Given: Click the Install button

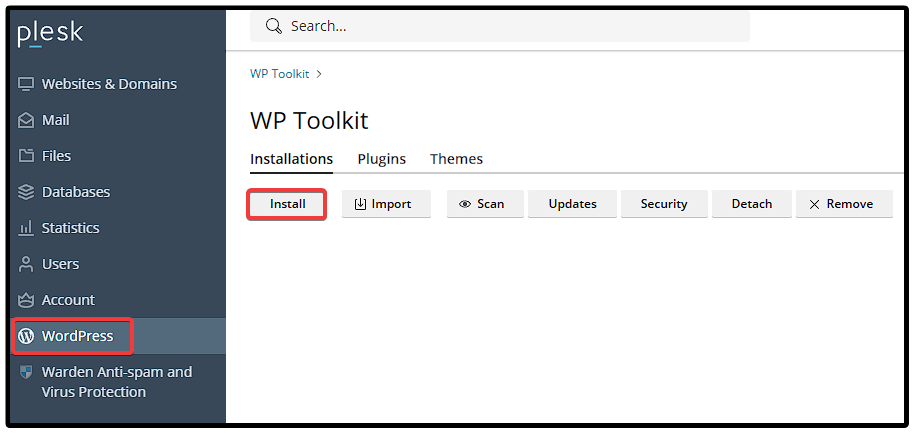Looking at the screenshot, I should [287, 204].
